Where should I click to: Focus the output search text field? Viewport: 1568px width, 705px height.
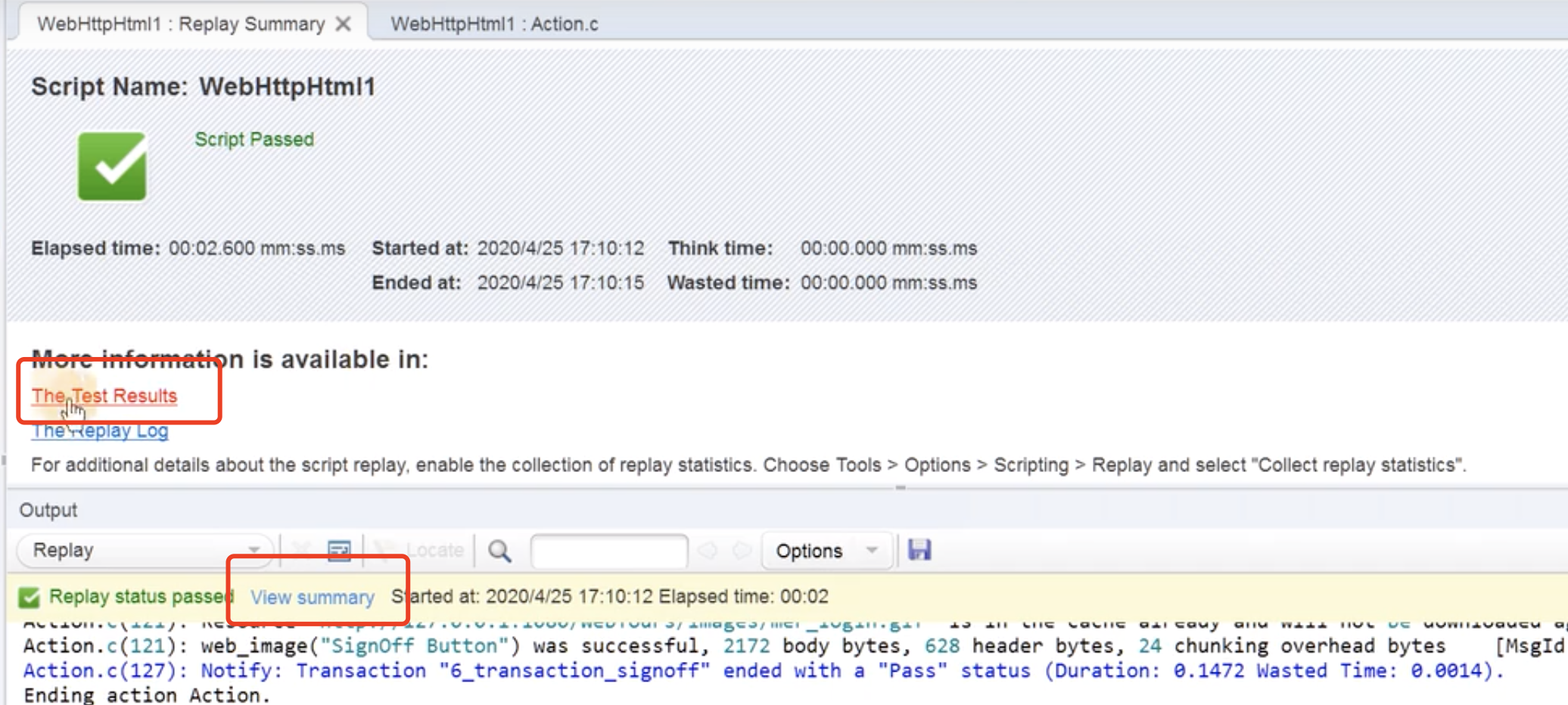coord(609,550)
